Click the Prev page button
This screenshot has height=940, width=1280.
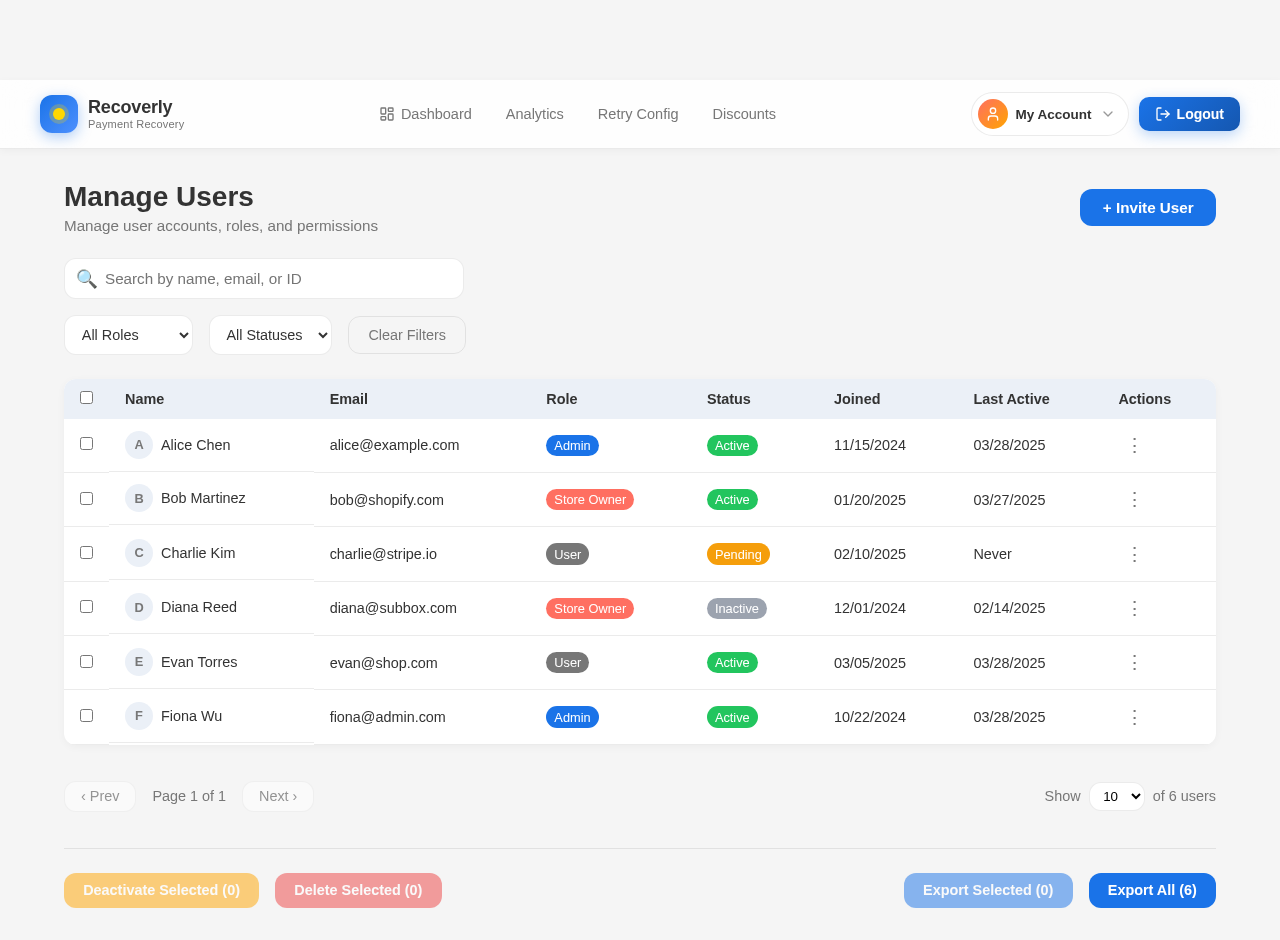pyautogui.click(x=100, y=796)
